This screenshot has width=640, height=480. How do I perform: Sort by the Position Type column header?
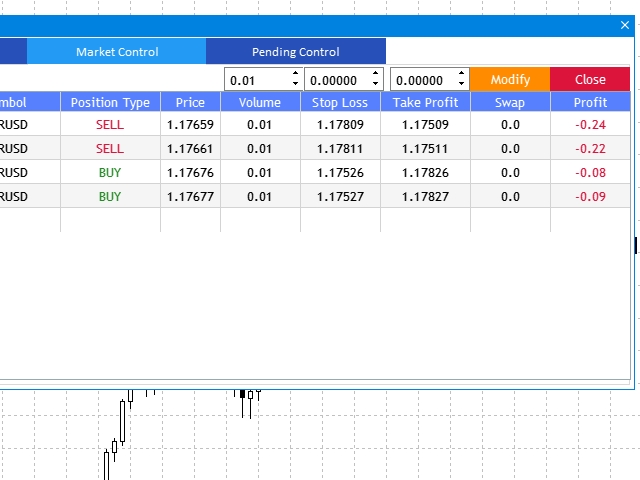[110, 102]
